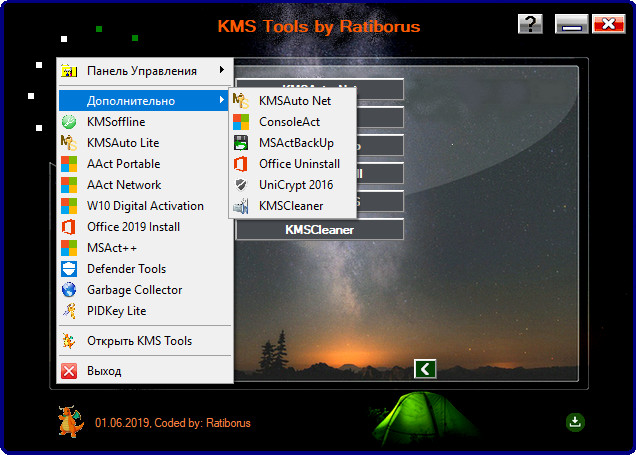The height and width of the screenshot is (455, 636).
Task: Select AAct Portable from the menu
Action: point(123,164)
